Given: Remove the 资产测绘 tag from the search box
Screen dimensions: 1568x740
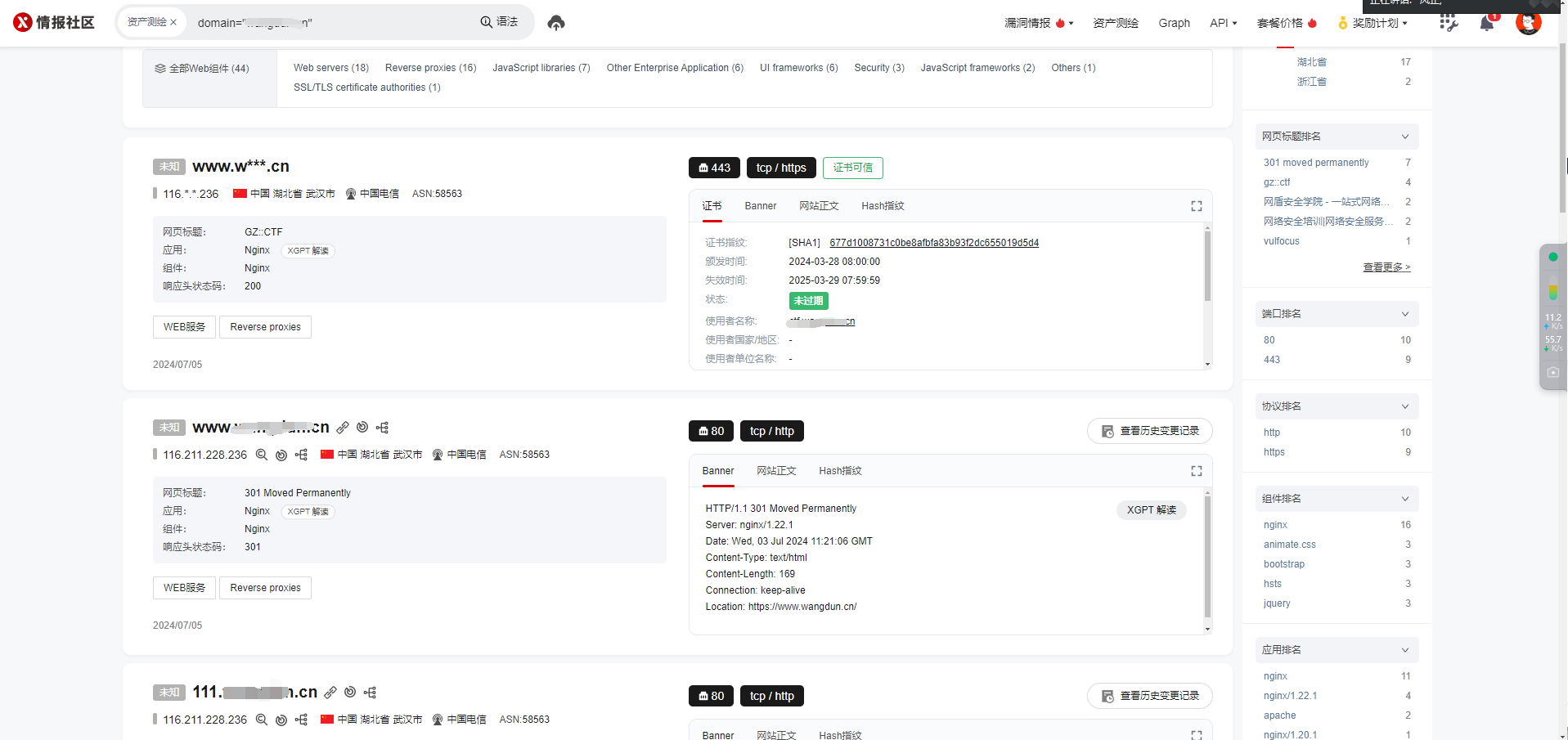Looking at the screenshot, I should point(173,23).
